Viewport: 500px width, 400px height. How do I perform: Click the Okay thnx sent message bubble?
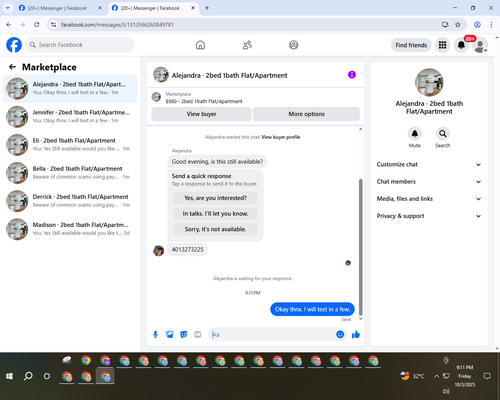[312, 309]
